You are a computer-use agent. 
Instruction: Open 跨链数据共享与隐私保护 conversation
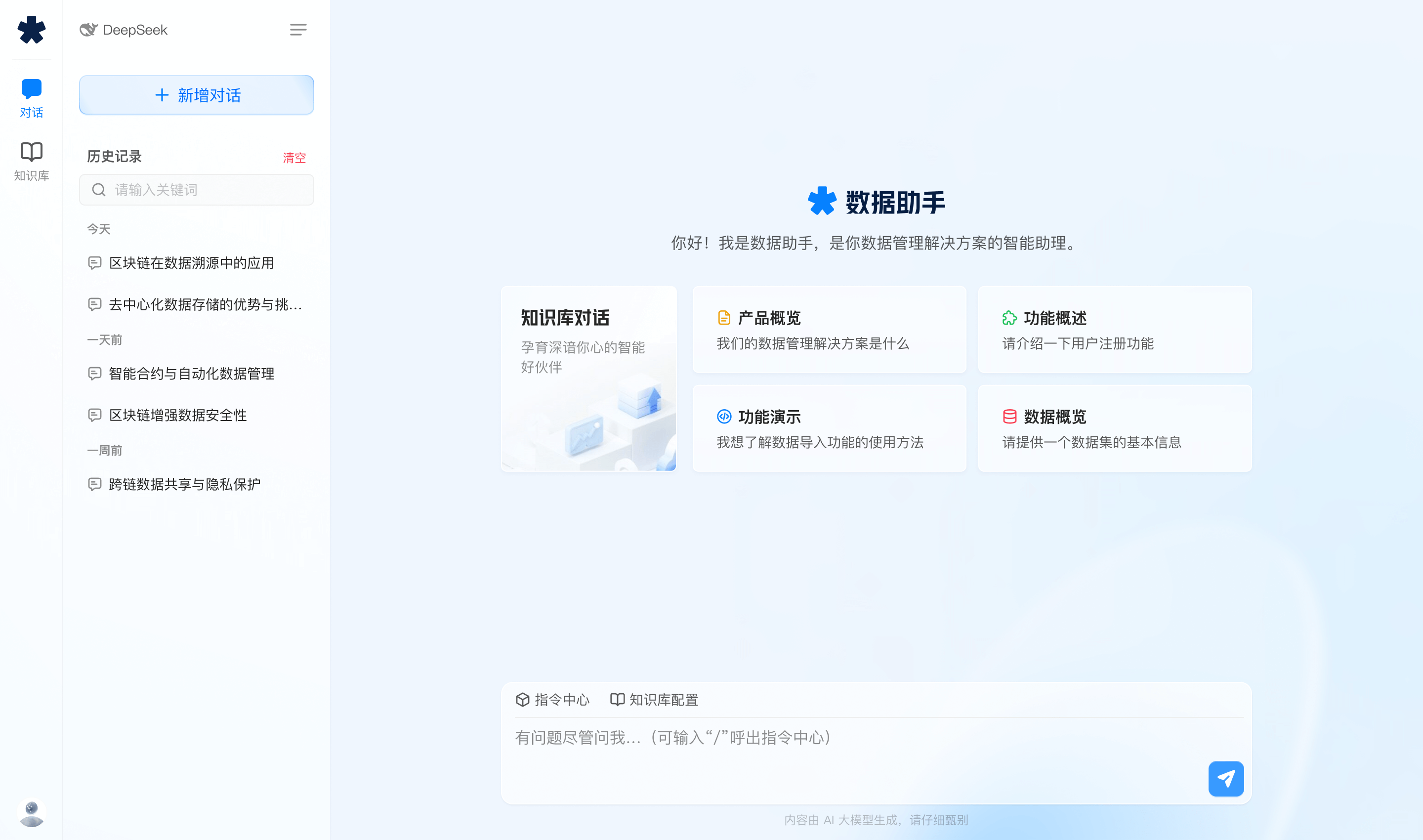pos(184,485)
